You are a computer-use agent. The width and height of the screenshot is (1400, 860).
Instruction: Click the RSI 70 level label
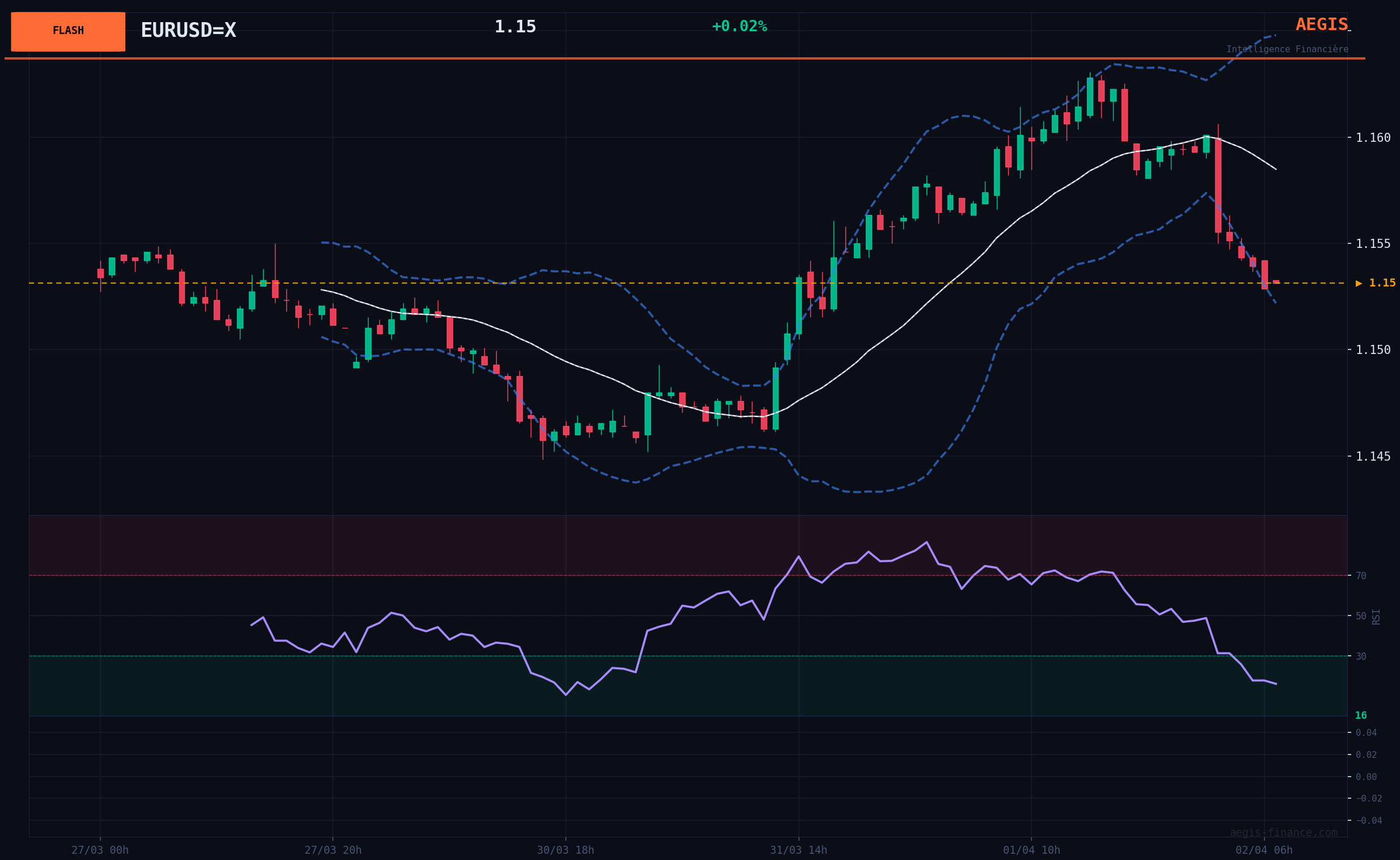[1361, 576]
